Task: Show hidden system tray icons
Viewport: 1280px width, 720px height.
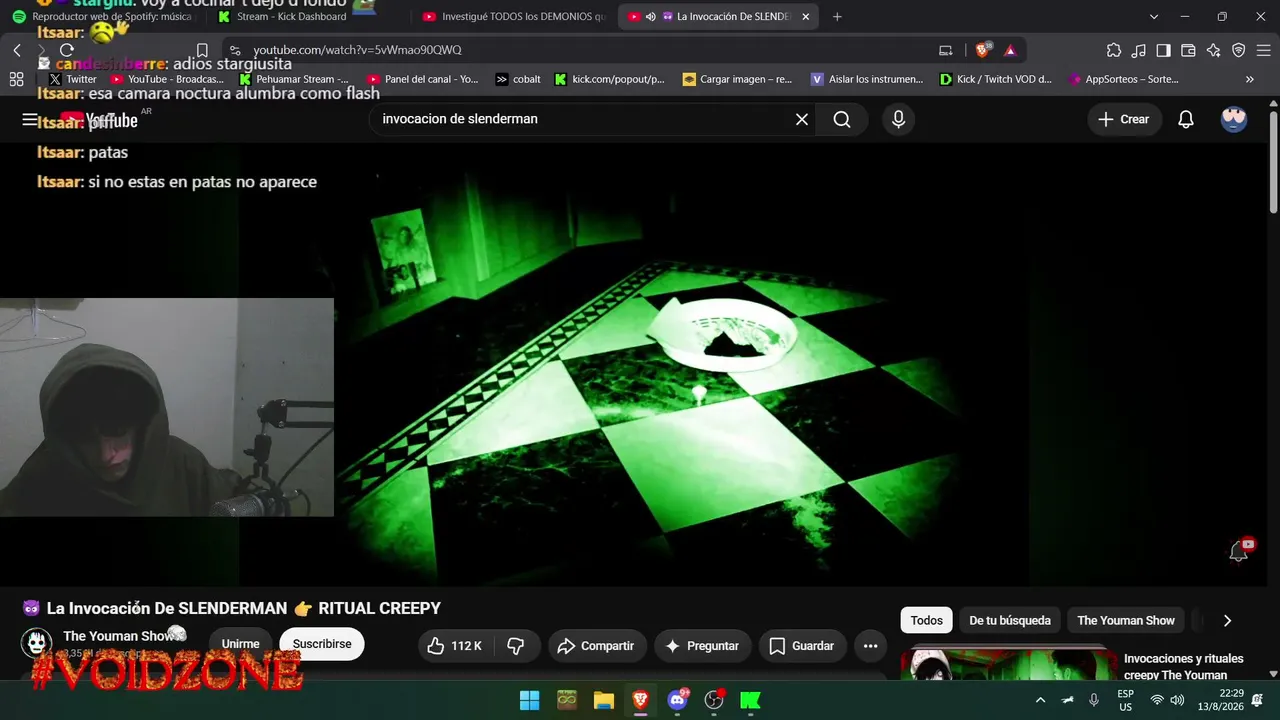Action: [x=1040, y=700]
